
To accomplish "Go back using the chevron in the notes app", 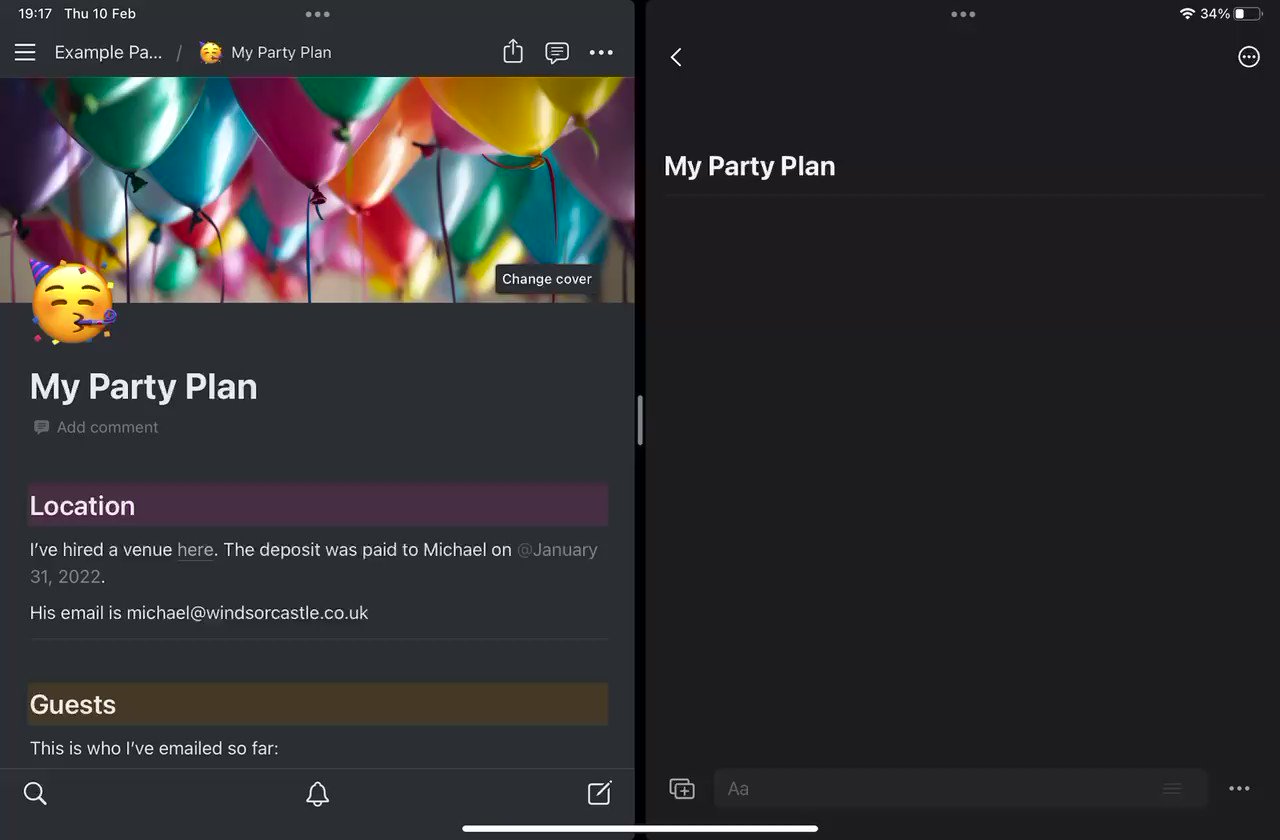I will tap(676, 57).
